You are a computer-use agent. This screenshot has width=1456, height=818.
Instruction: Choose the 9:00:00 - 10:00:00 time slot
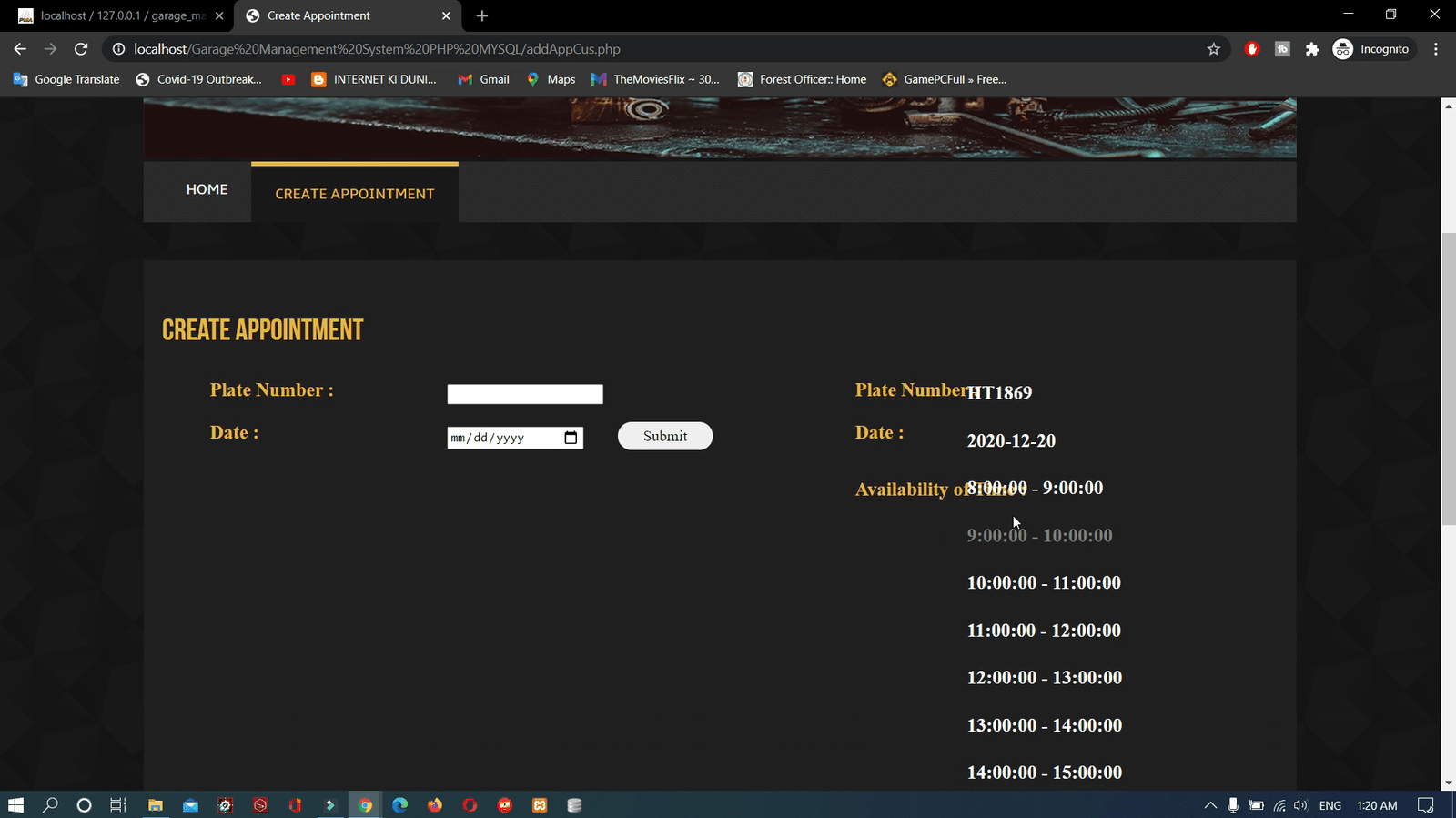[x=1039, y=536]
